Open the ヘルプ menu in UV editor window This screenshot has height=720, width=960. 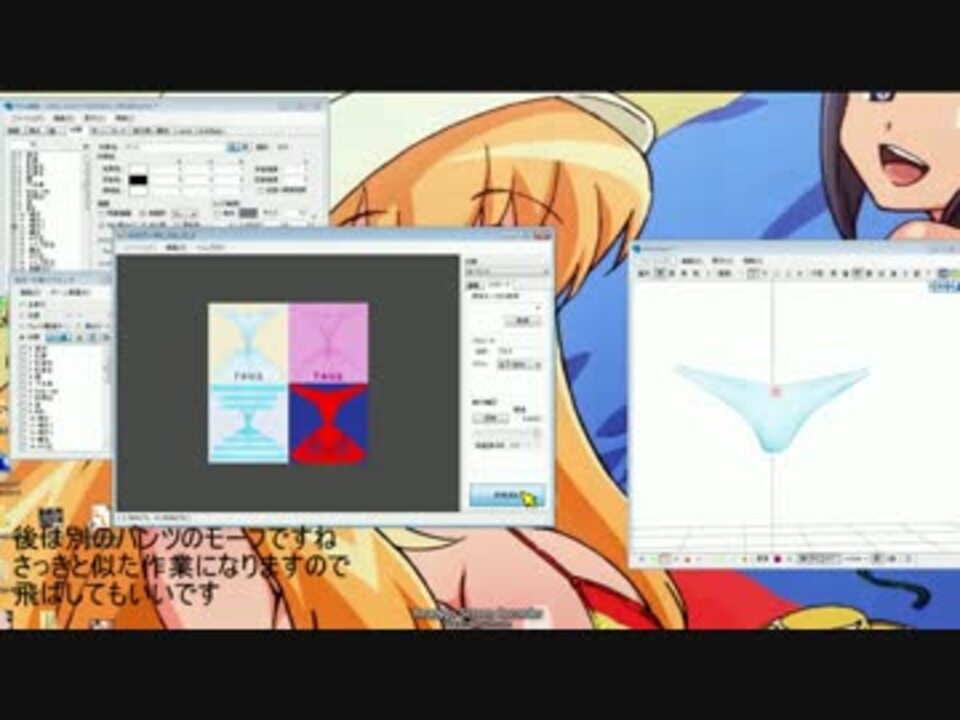tap(211, 247)
